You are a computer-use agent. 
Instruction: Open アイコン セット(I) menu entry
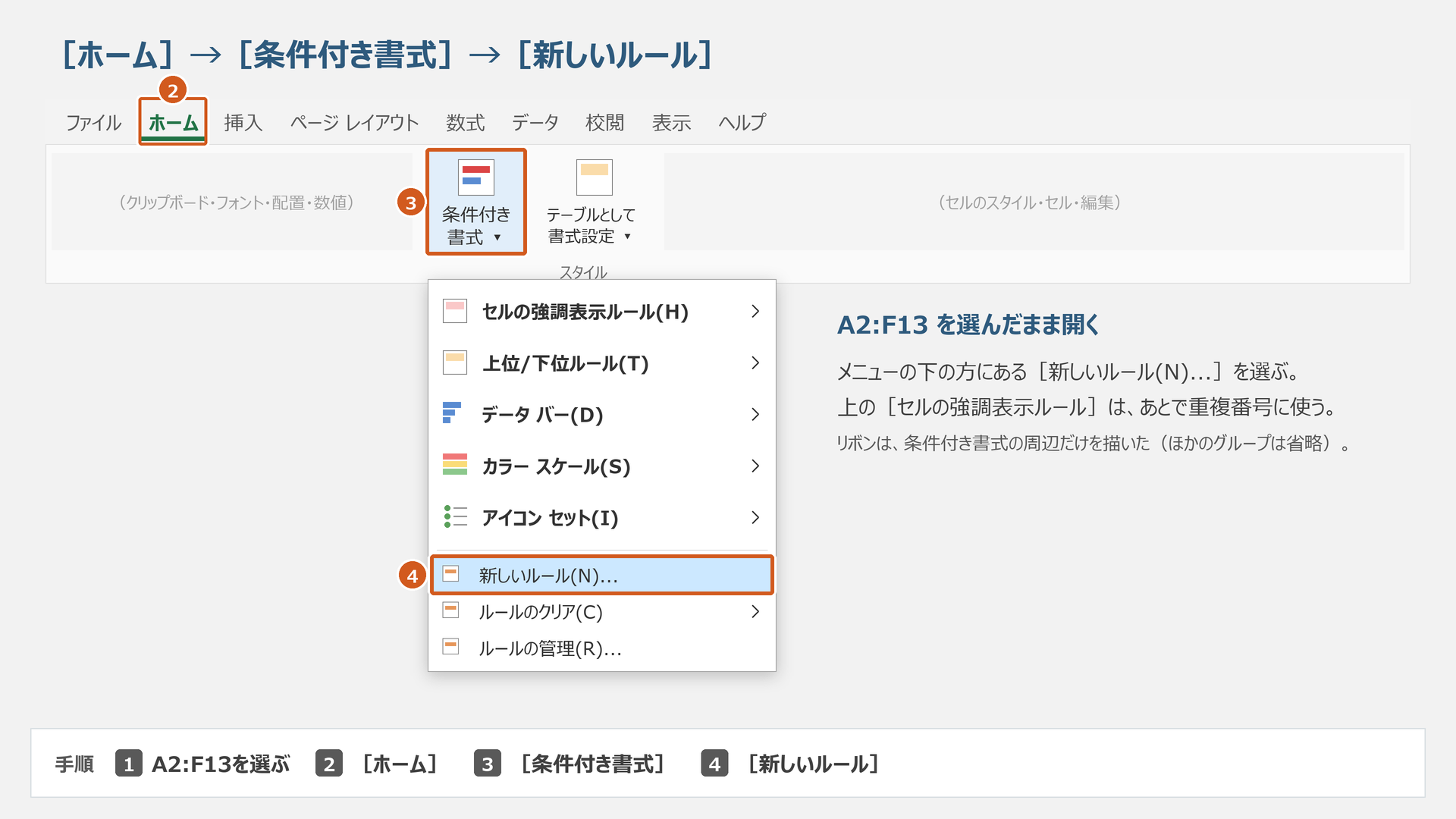tap(602, 518)
